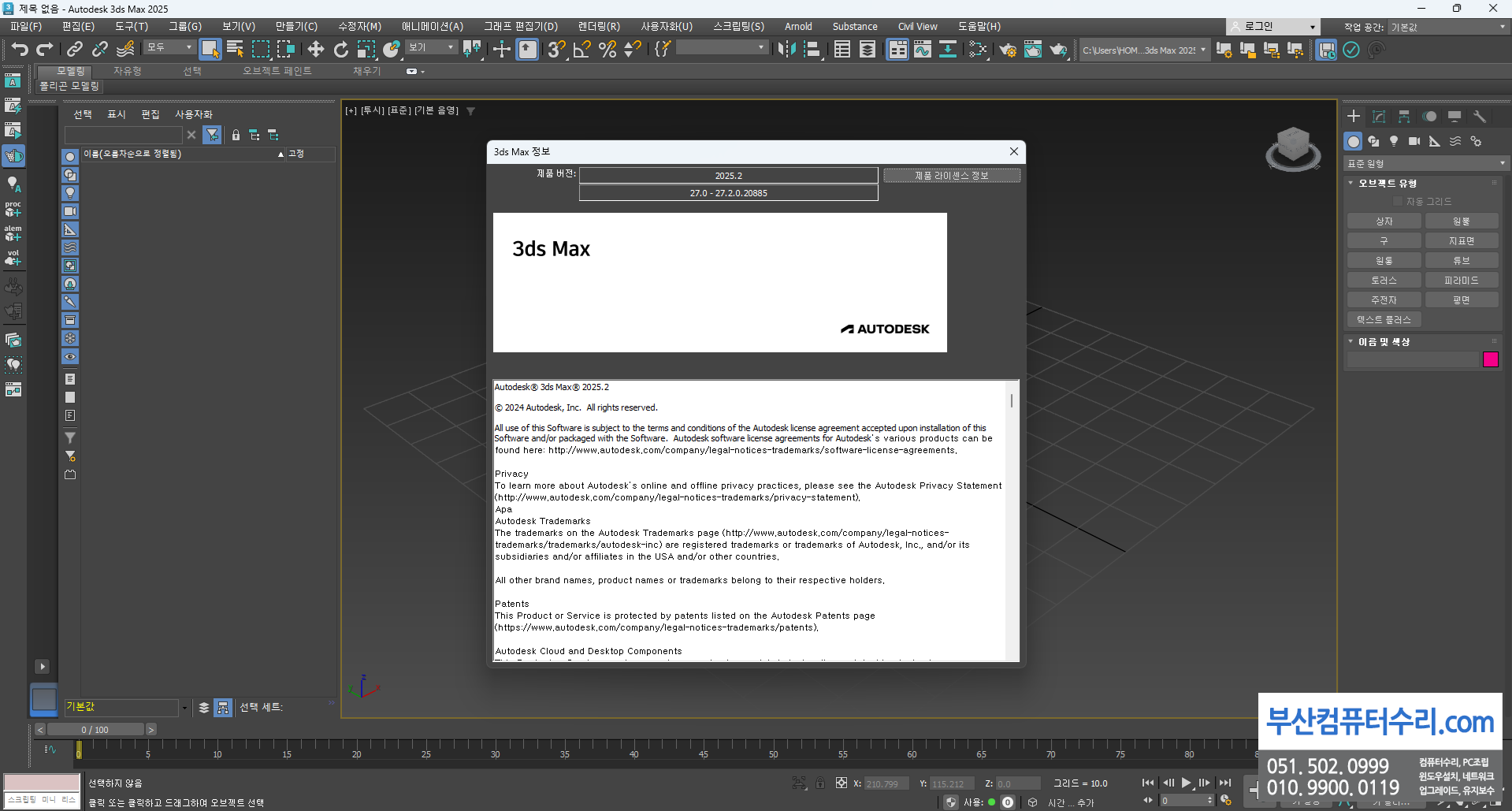
Task: Open the Hierarchy panel tab icon
Action: tap(1404, 117)
